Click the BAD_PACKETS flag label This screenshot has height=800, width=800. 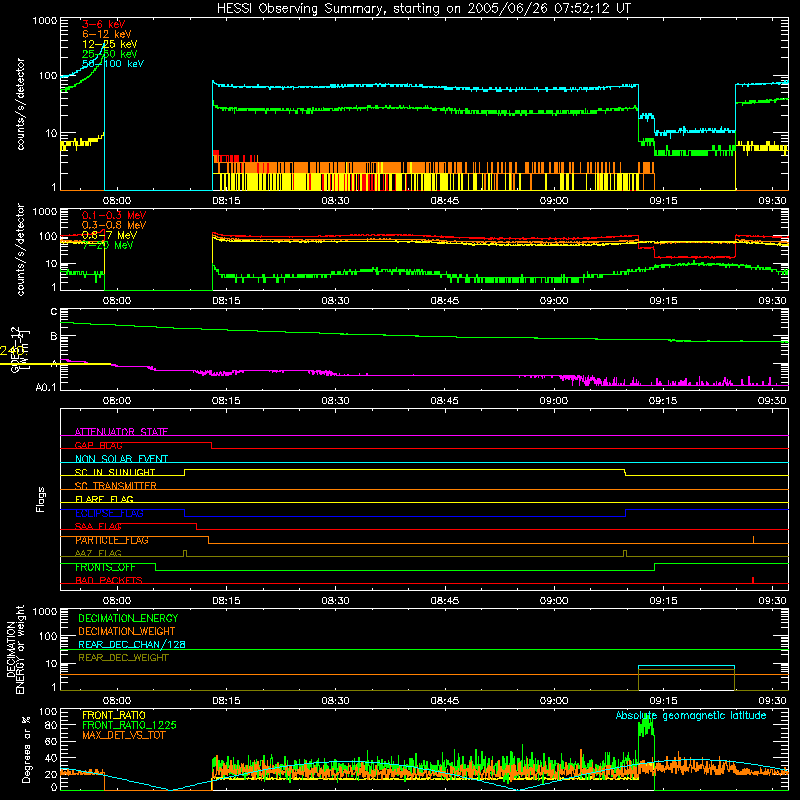click(x=109, y=580)
